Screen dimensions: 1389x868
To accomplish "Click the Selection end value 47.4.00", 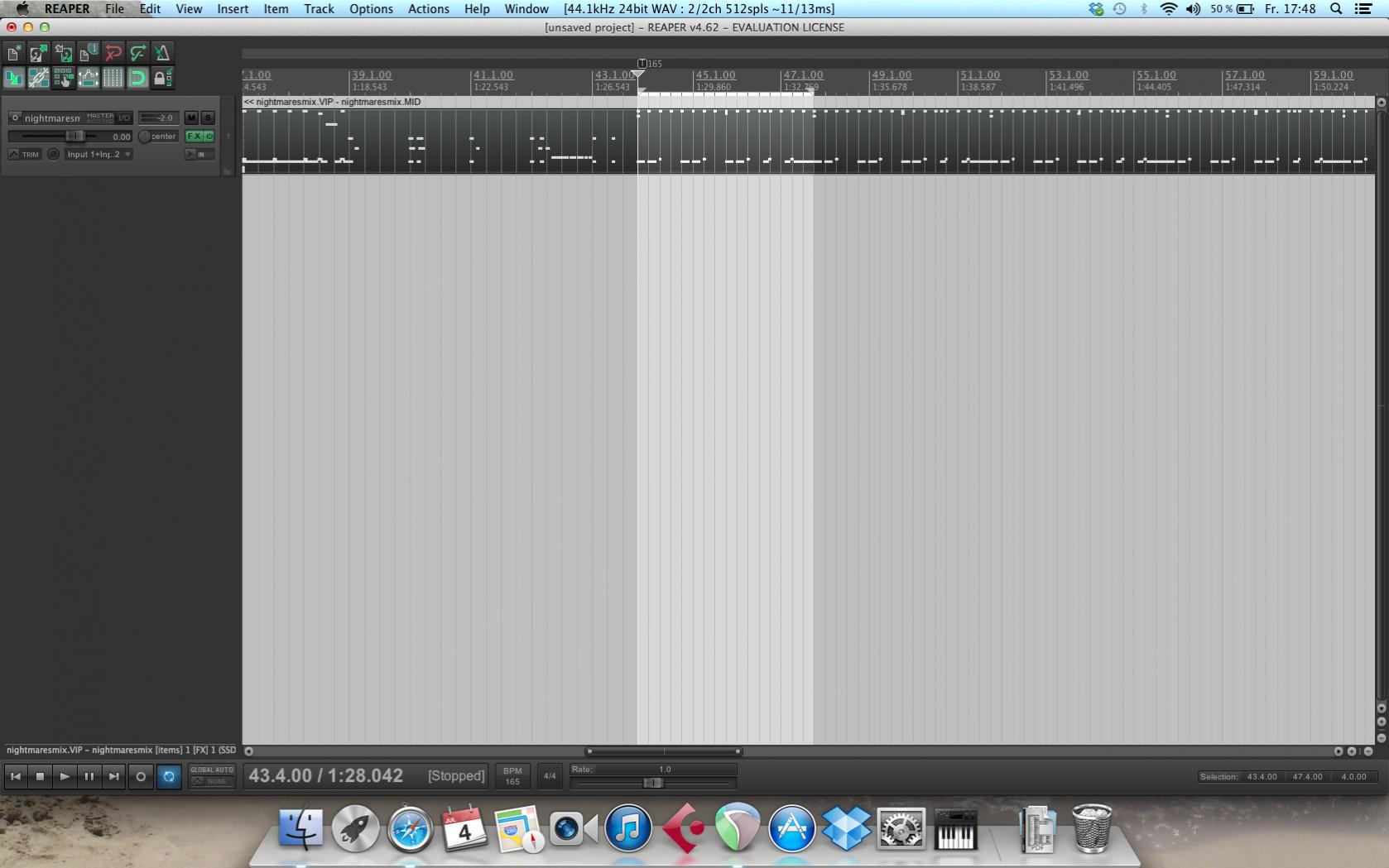I will pos(1308,777).
